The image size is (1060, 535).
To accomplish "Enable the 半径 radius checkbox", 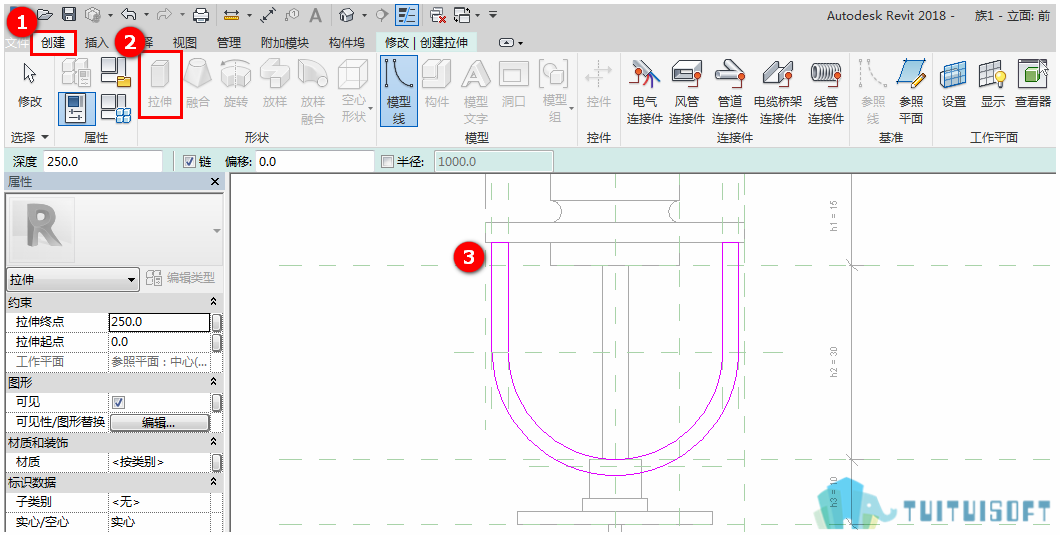I will tap(387, 162).
